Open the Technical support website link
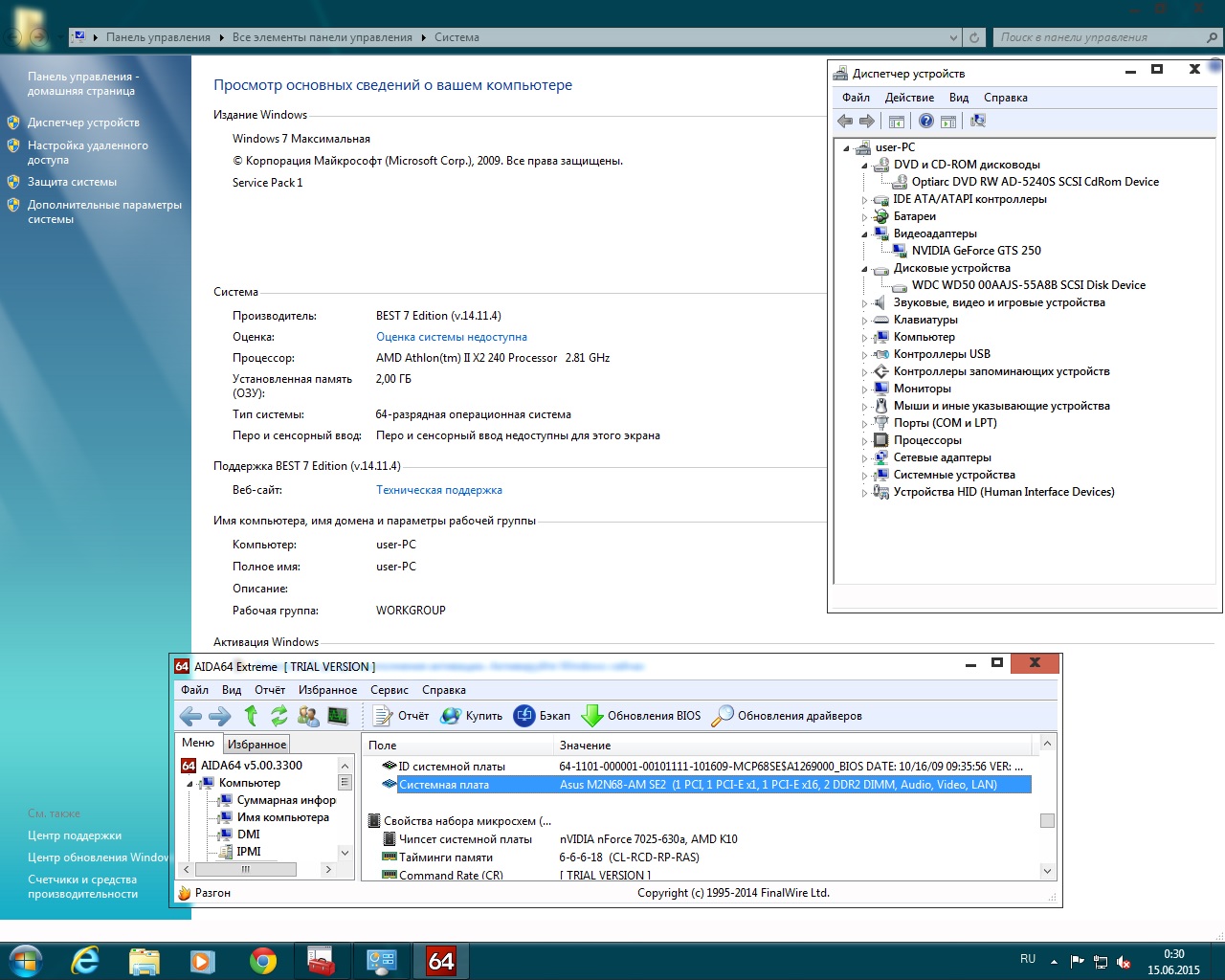Screen dimensions: 1225x980 438,490
